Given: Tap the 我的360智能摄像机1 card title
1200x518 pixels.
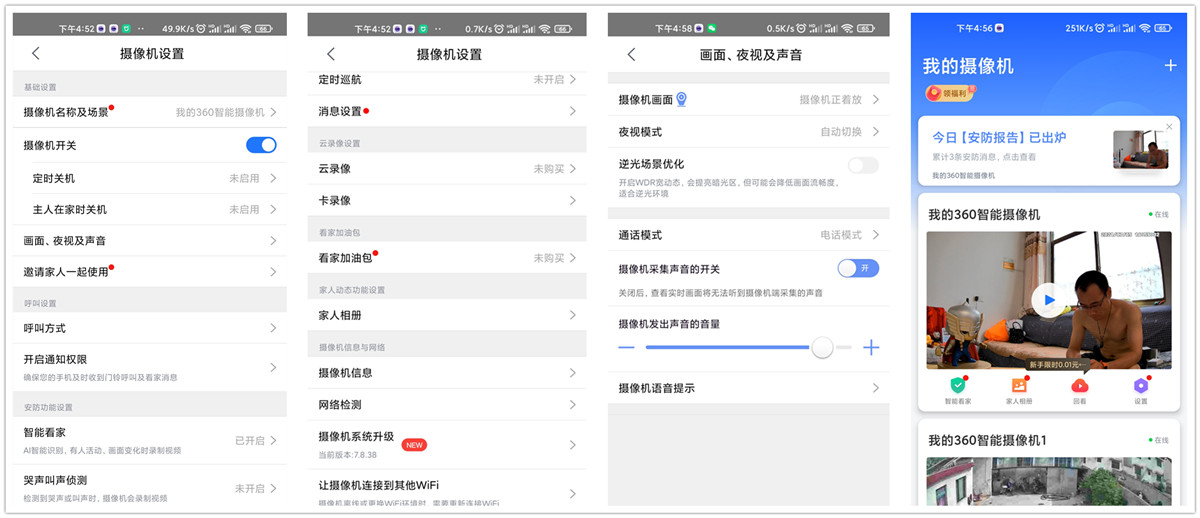Looking at the screenshot, I should 987,440.
